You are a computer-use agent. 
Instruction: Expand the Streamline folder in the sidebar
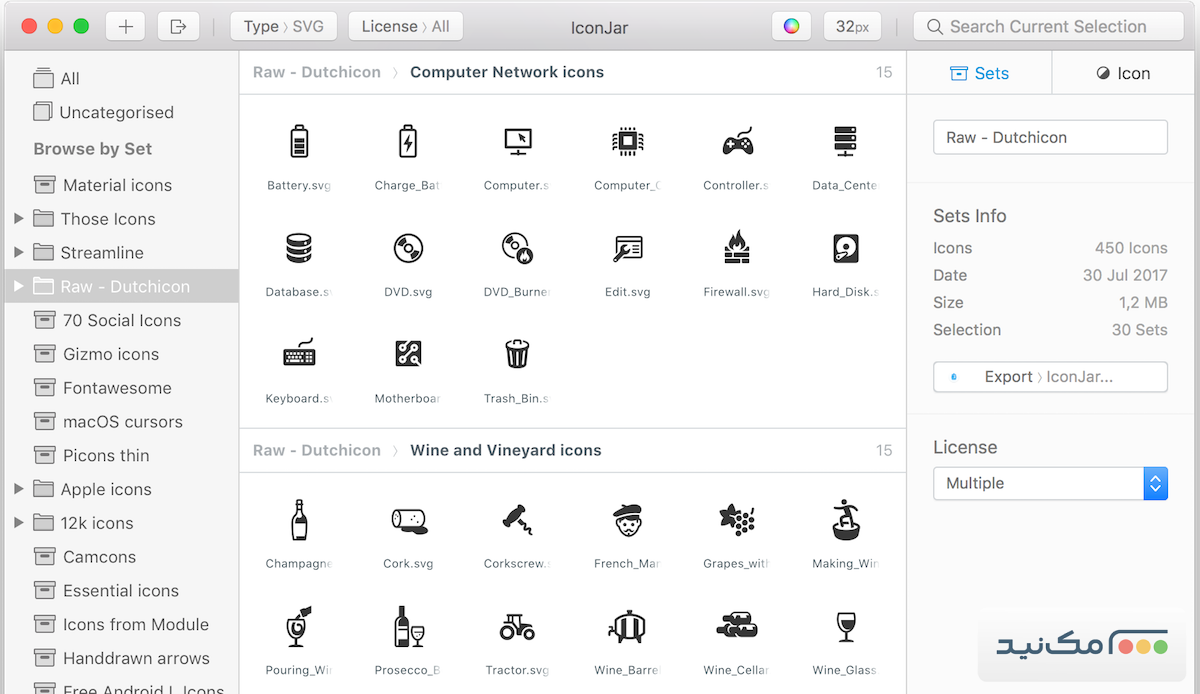click(x=18, y=252)
